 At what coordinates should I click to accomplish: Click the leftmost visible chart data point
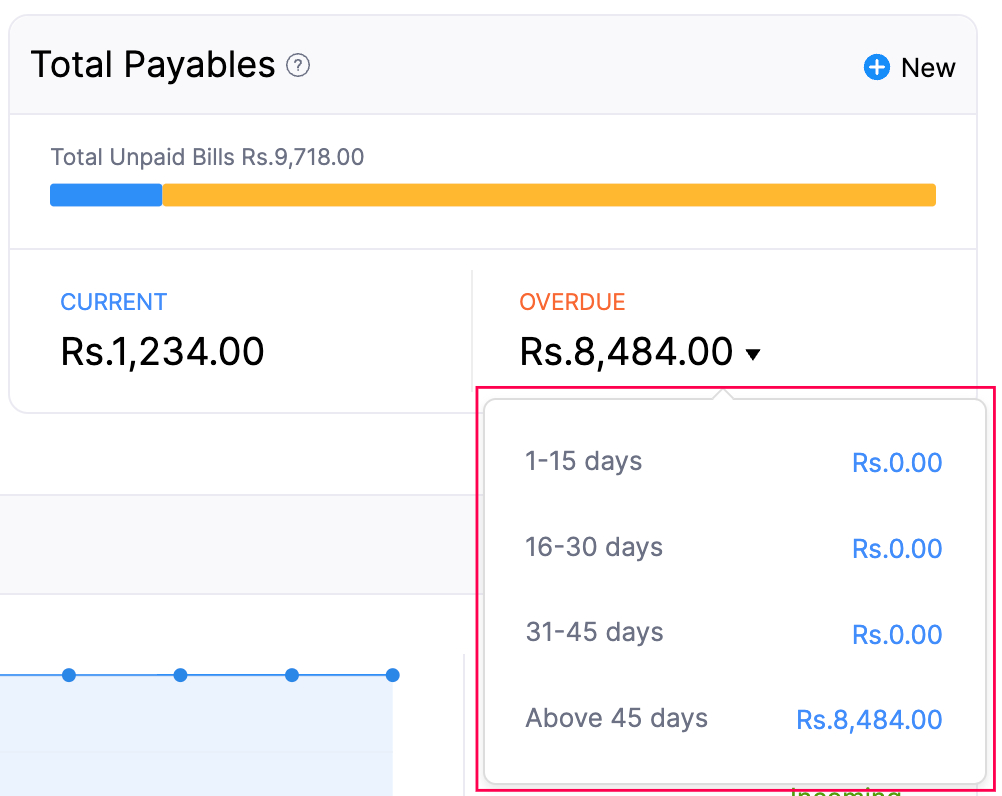69,675
